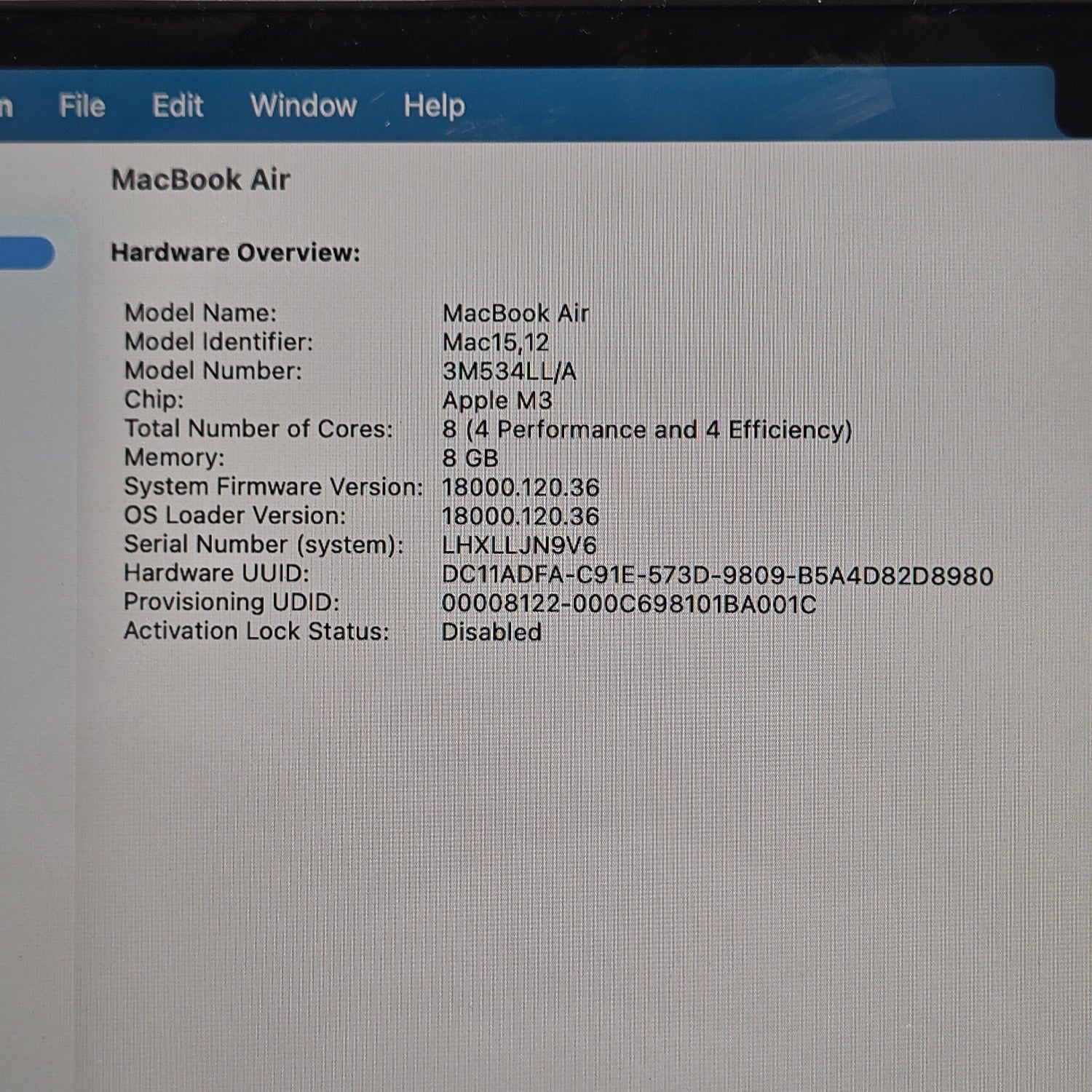The width and height of the screenshot is (1092, 1092).
Task: Select the 8 GB memory value
Action: coord(470,458)
